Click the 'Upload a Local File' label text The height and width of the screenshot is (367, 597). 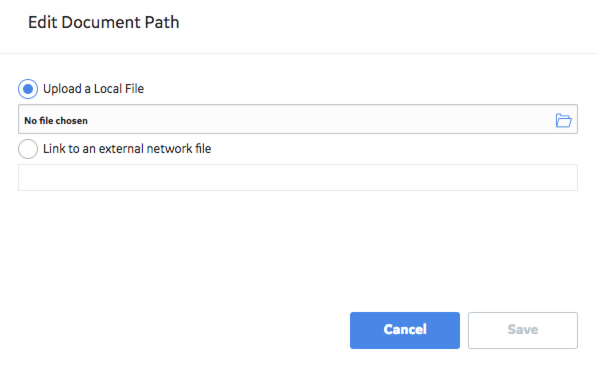(x=93, y=89)
